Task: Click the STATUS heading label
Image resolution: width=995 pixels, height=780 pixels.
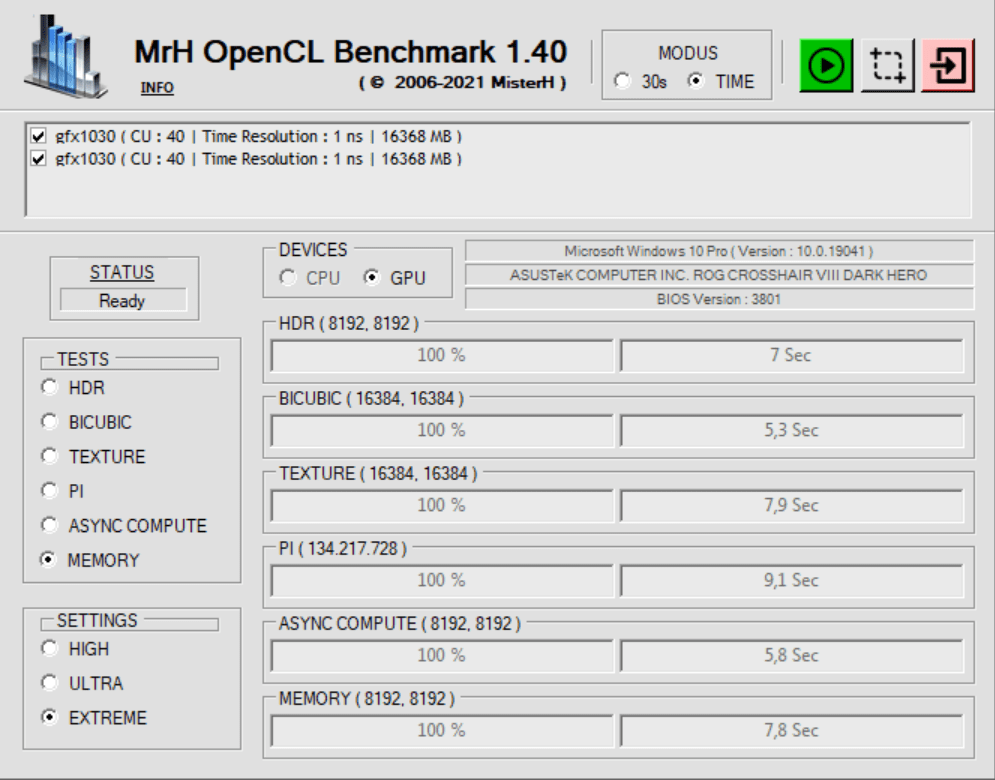Action: click(x=122, y=272)
